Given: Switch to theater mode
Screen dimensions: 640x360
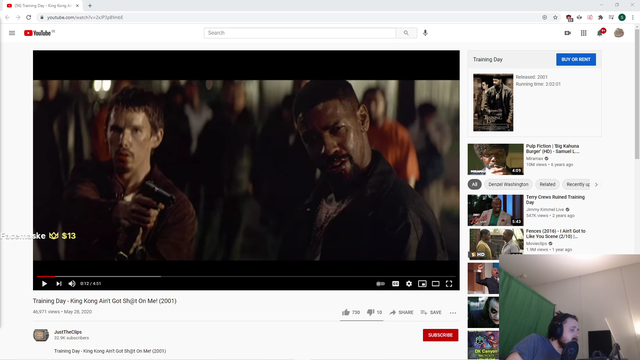Looking at the screenshot, I should 436,284.
